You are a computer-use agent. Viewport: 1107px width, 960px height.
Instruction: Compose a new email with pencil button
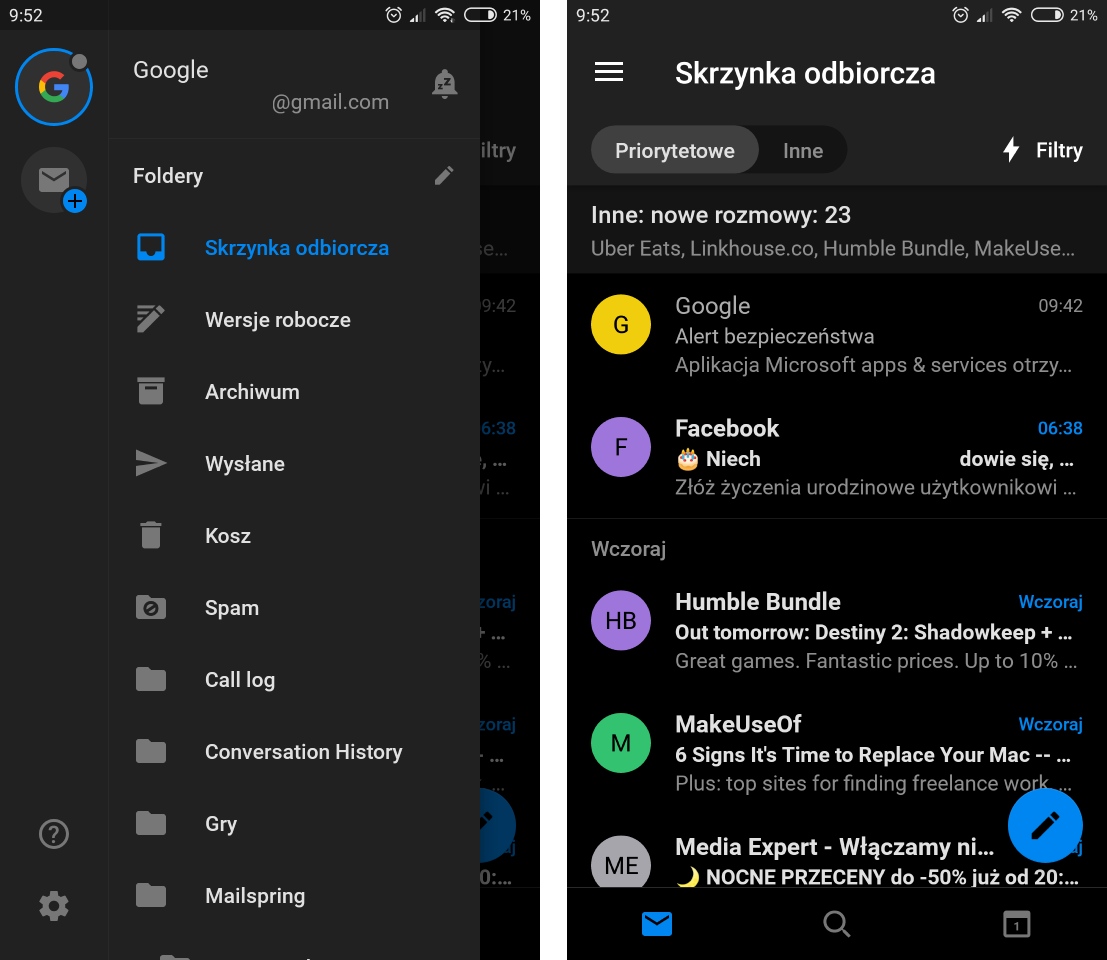click(x=1045, y=825)
